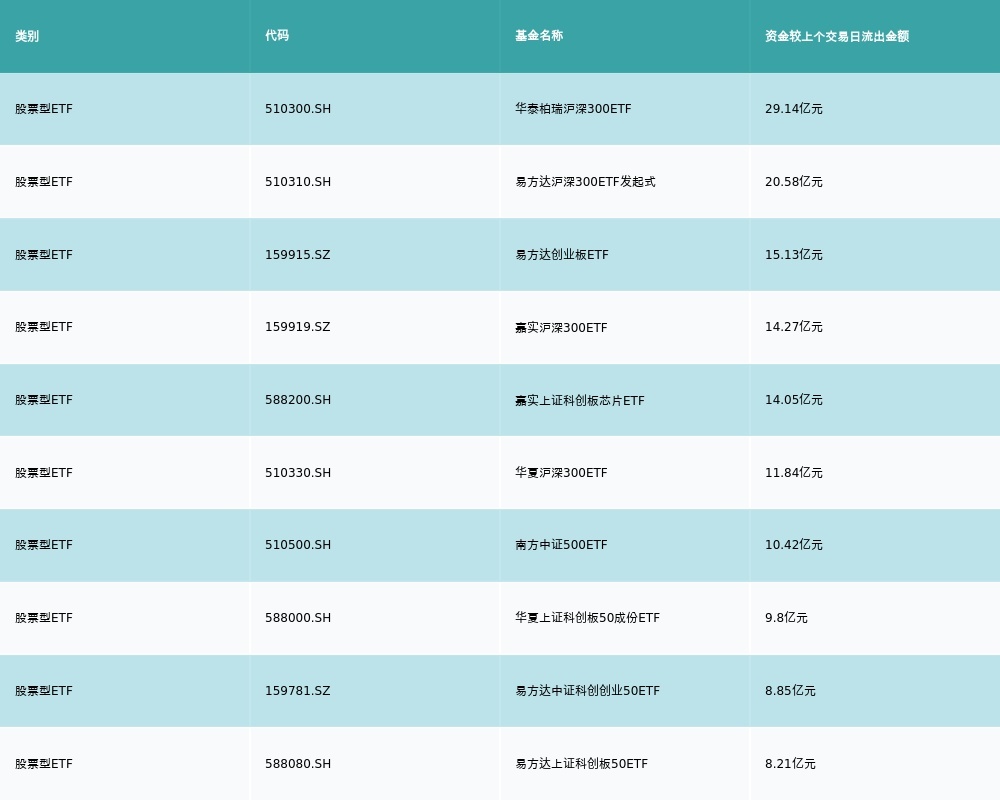The width and height of the screenshot is (1000, 800).
Task: Select the 易方达创业板ETF fund name
Action: tap(562, 255)
